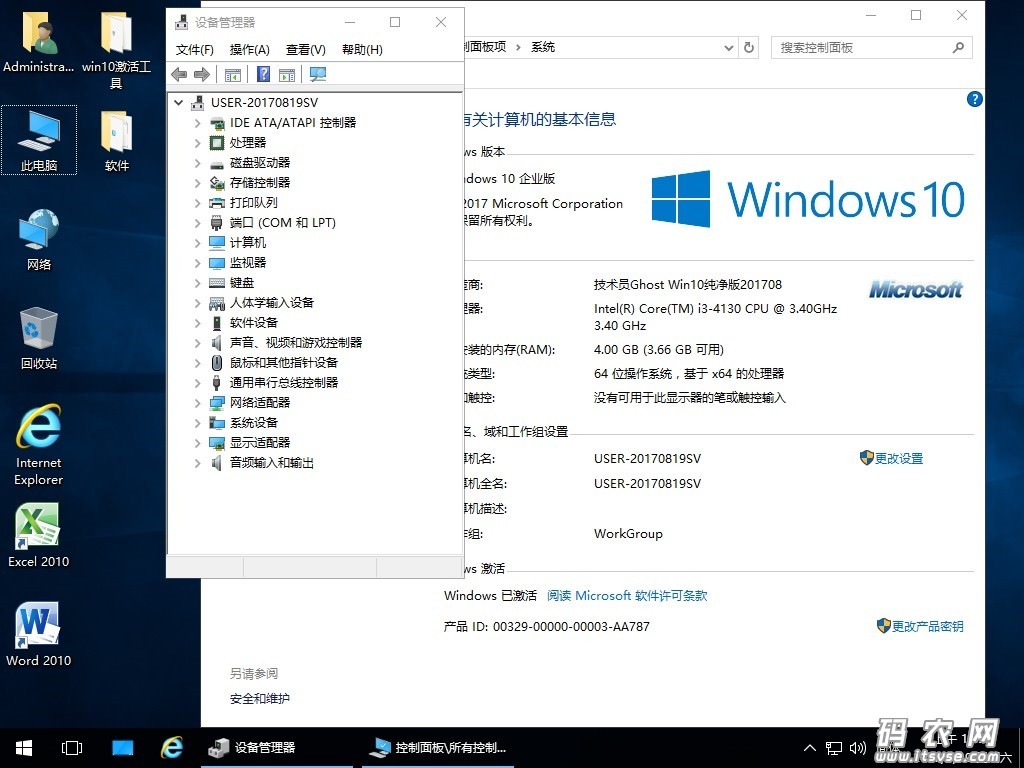Viewport: 1024px width, 768px height.
Task: Select the Administrator folder desktop icon
Action: tap(39, 42)
